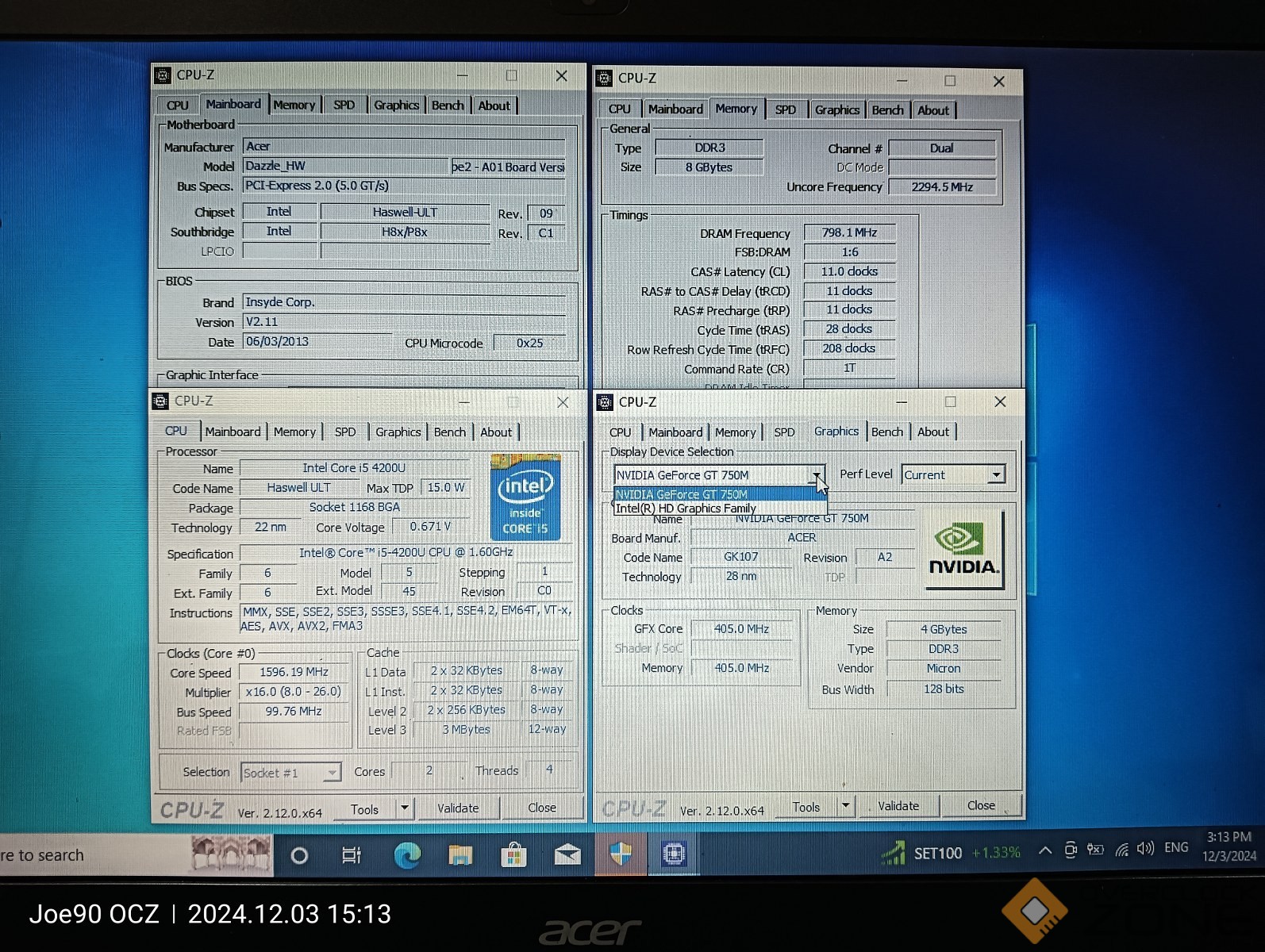
Task: Click the Tools button in the CPU window
Action: (365, 809)
